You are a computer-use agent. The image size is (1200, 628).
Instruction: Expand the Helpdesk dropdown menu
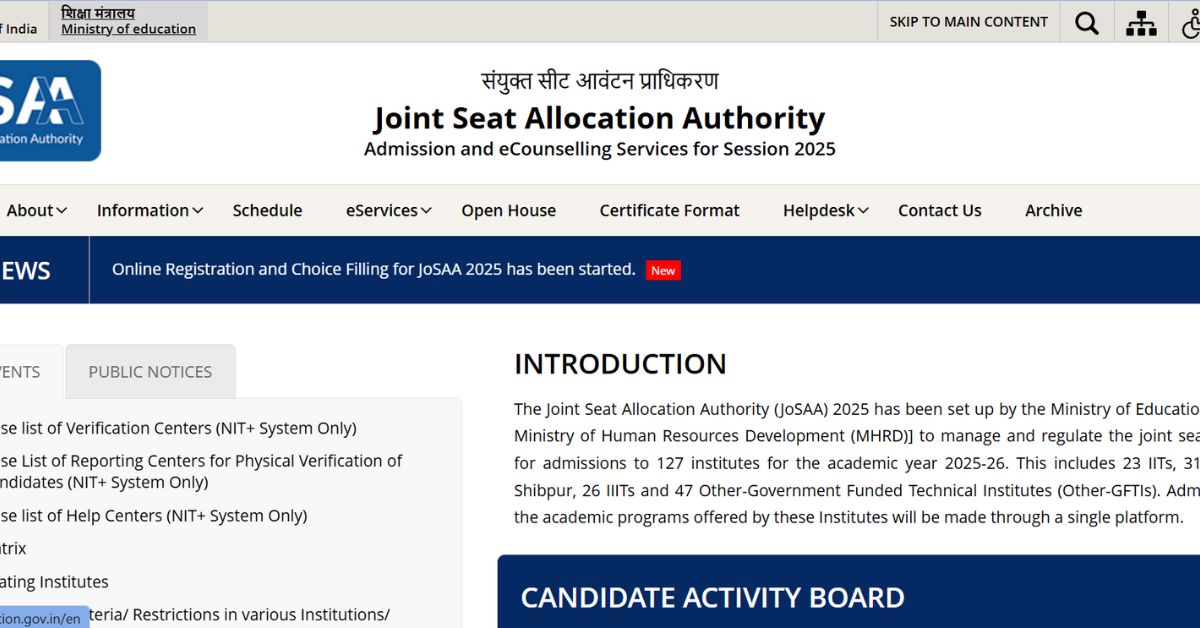[x=826, y=210]
